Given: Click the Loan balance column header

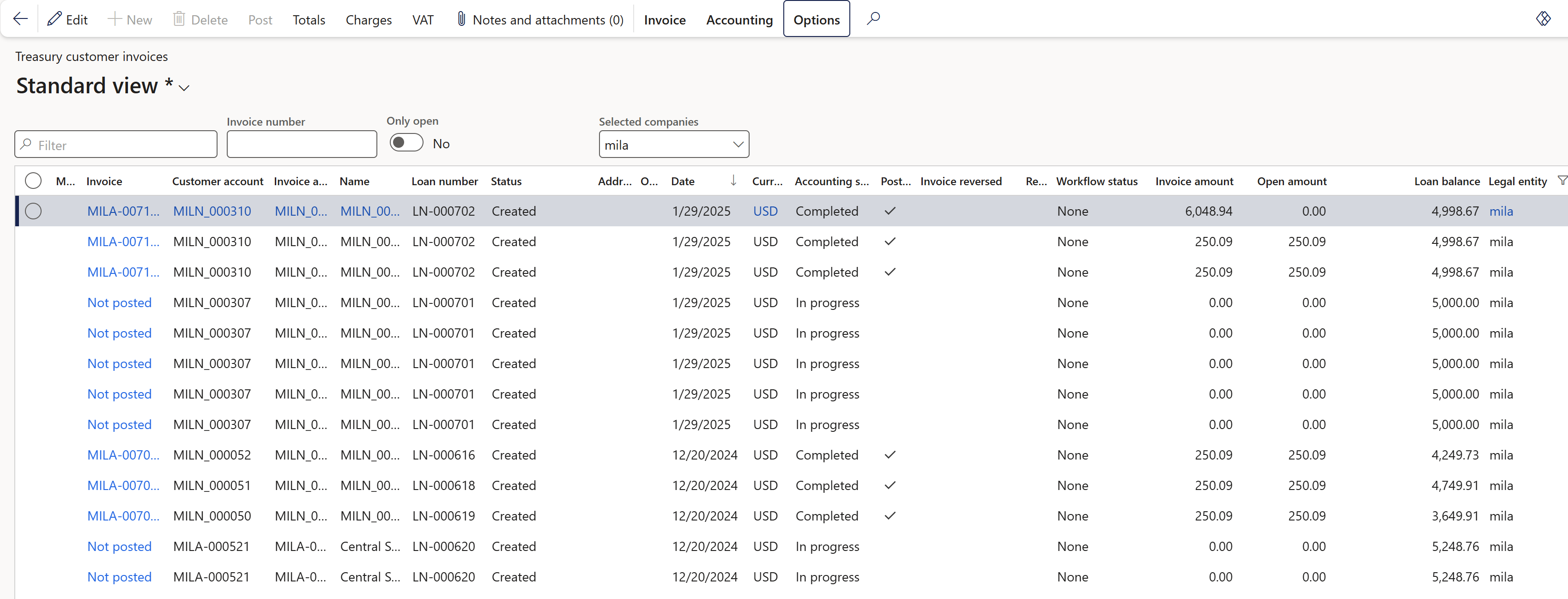Looking at the screenshot, I should [x=1446, y=182].
